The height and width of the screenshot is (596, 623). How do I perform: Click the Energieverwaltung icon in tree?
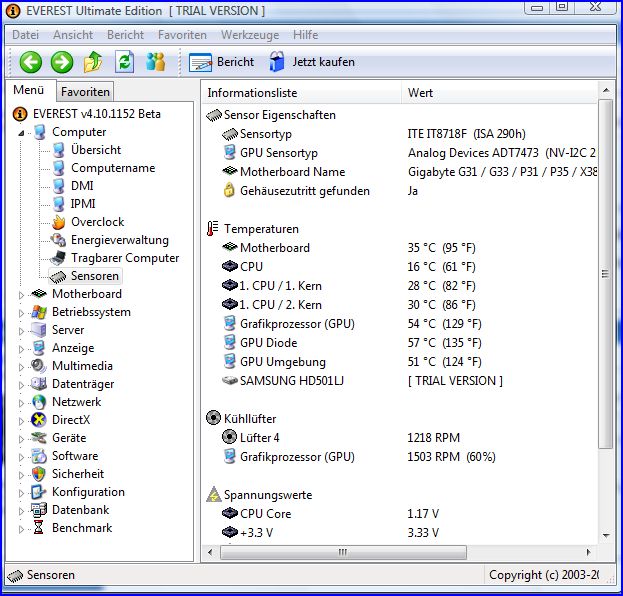tap(58, 240)
